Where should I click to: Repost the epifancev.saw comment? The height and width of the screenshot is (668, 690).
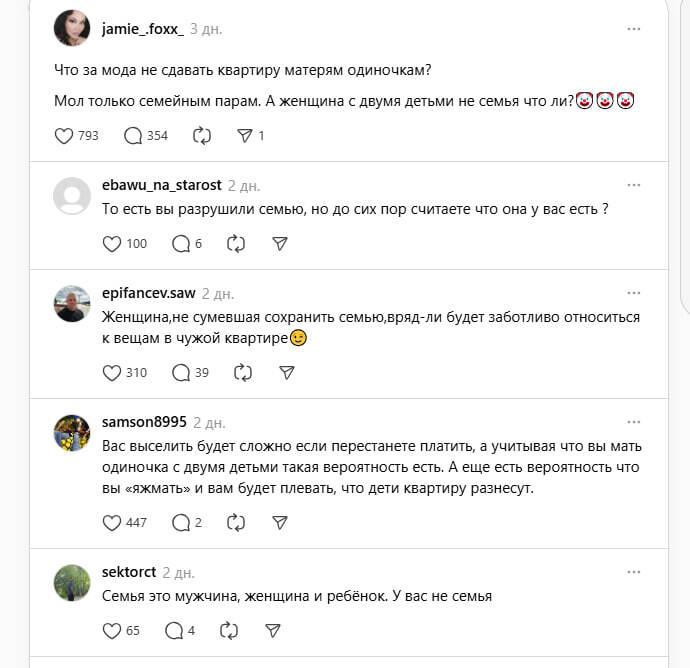[x=242, y=372]
